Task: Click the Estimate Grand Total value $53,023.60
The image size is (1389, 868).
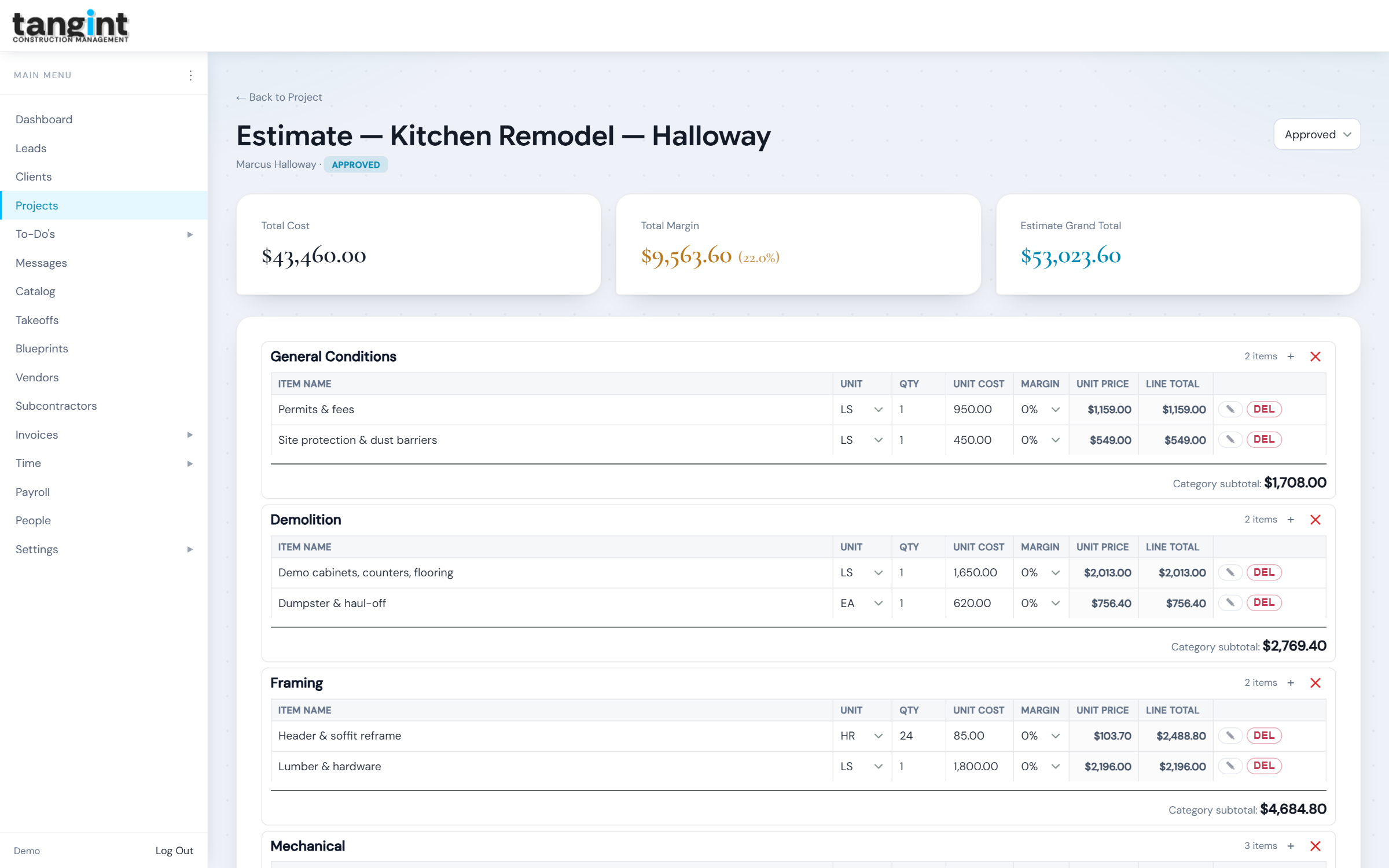Action: [1071, 256]
